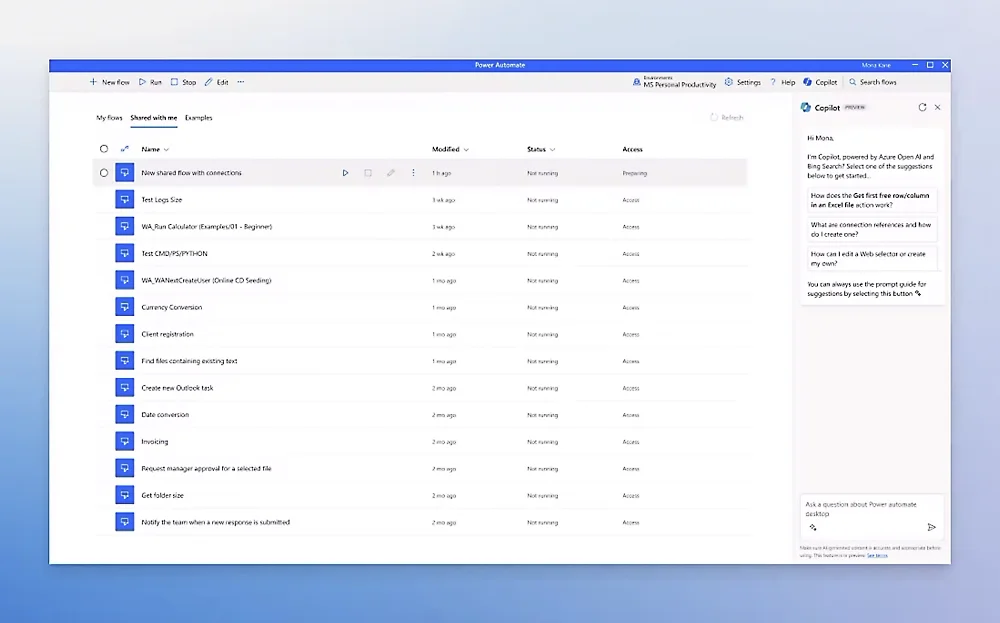
Task: Switch to the My flows tab
Action: (109, 118)
